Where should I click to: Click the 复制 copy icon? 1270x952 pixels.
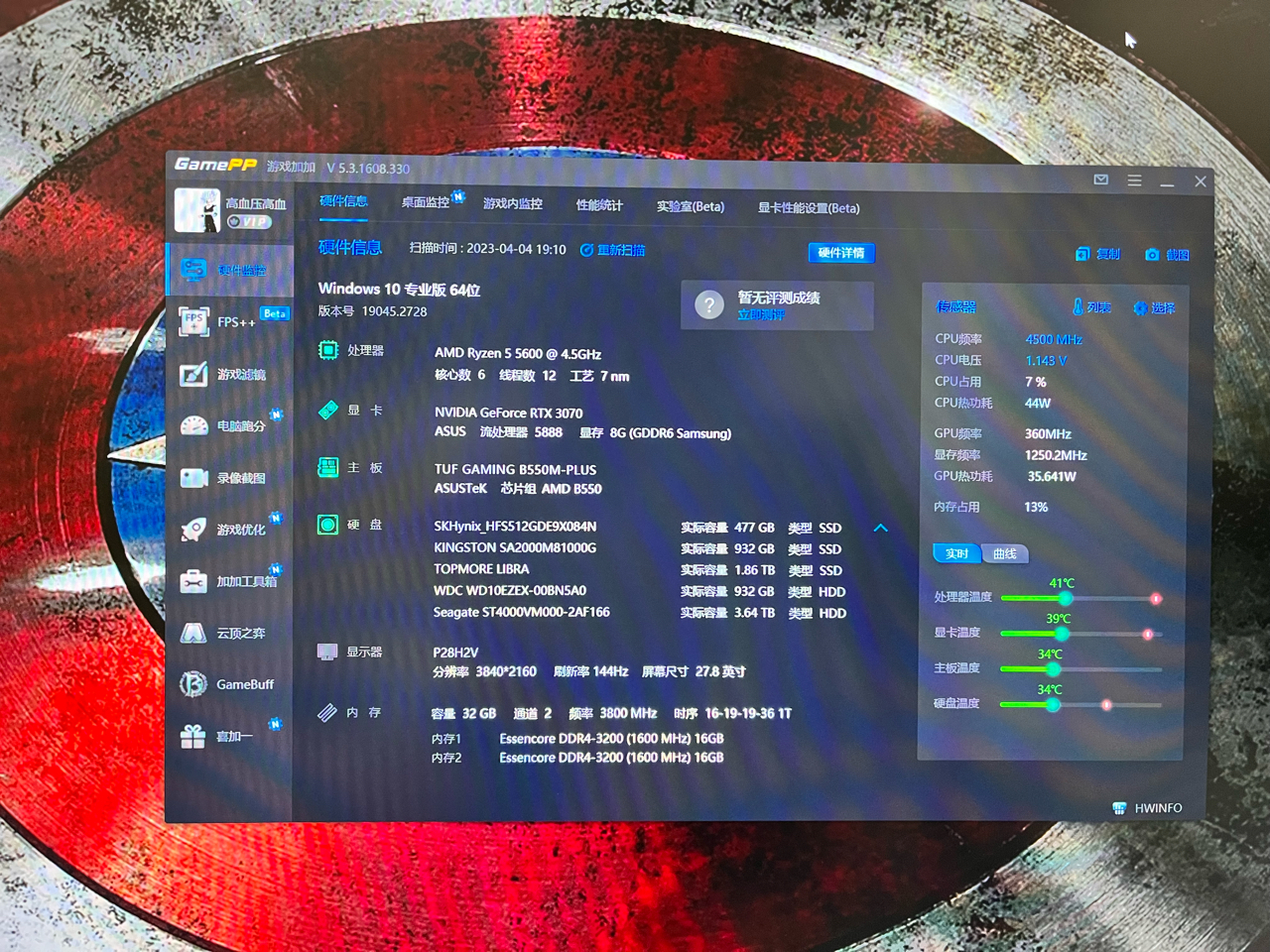[x=1098, y=253]
